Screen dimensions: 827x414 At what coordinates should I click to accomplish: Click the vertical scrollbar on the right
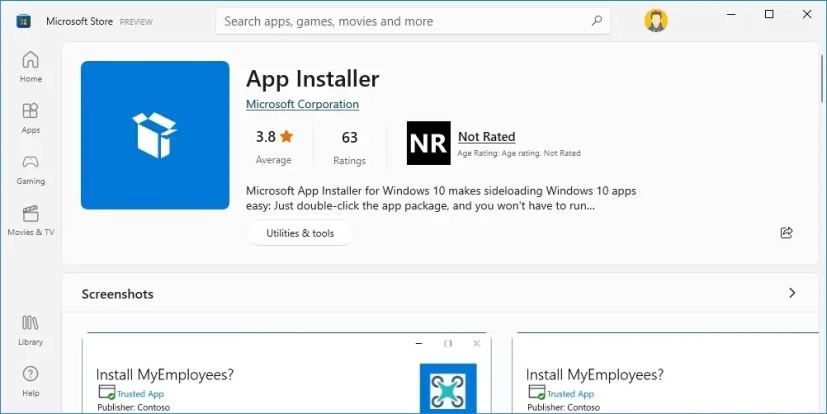(x=821, y=79)
